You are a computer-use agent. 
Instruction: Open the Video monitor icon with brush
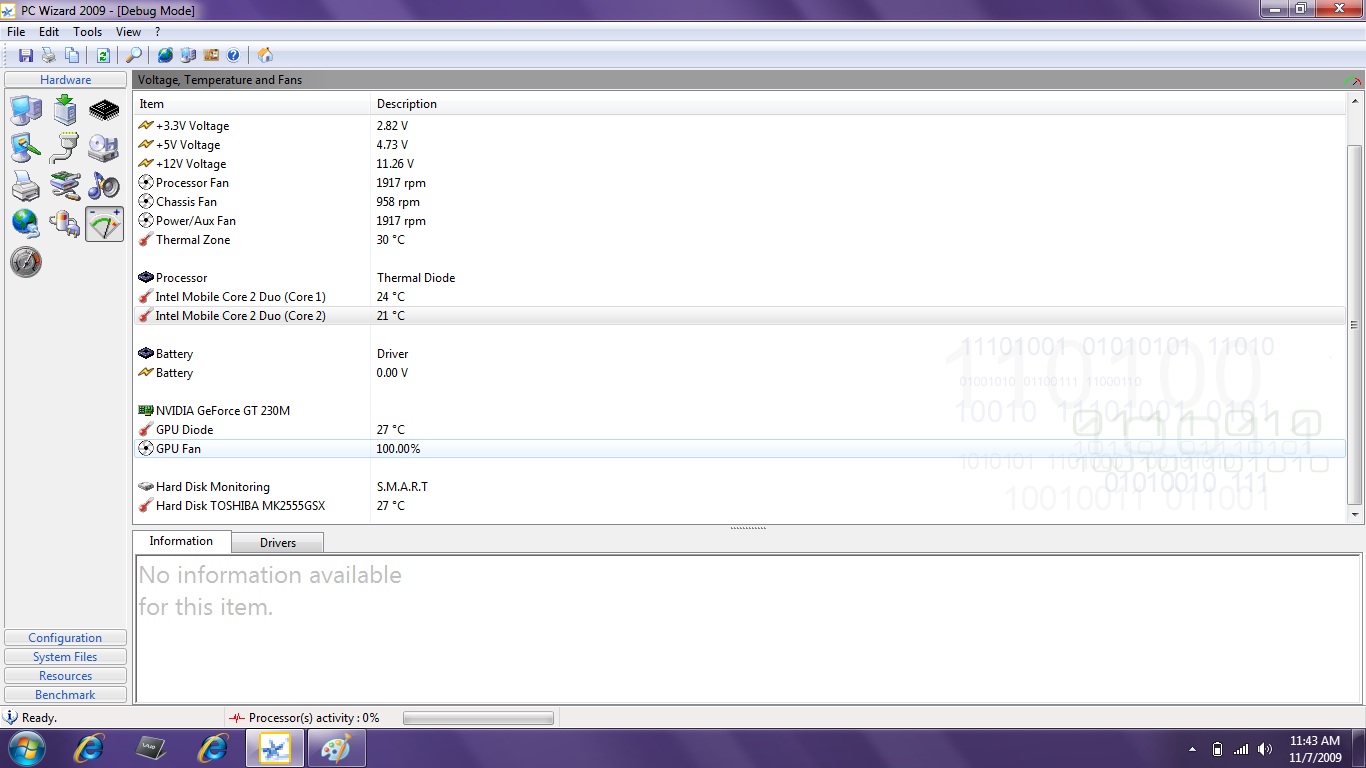(x=26, y=148)
